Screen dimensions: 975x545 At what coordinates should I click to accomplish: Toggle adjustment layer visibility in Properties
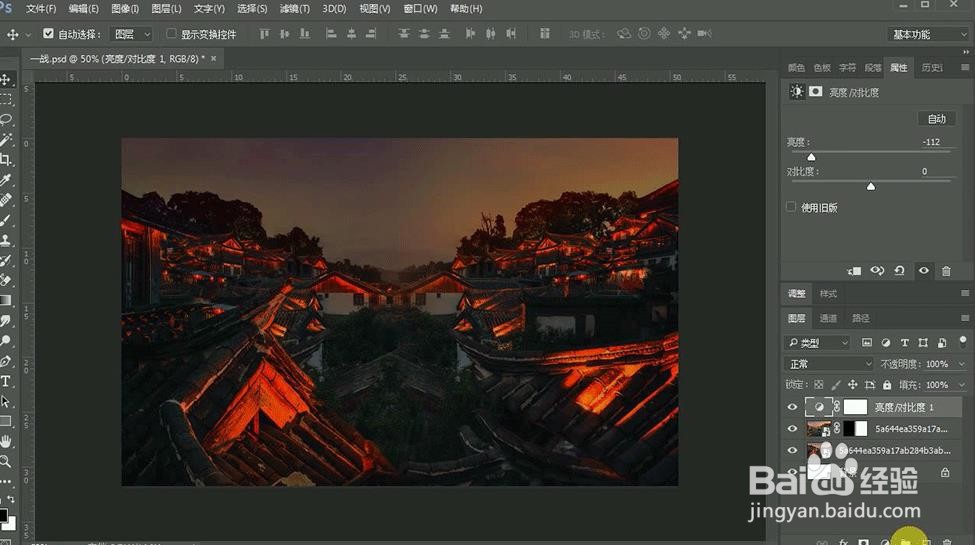923,271
